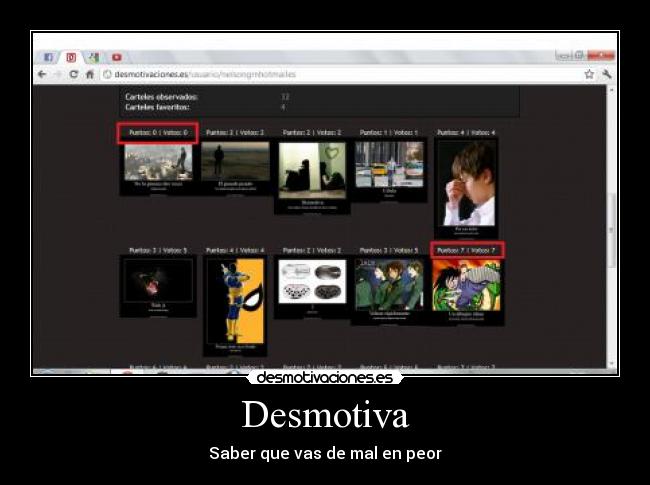Open the poster of person on cliff over city
The height and width of the screenshot is (485, 650).
pyautogui.click(x=158, y=169)
